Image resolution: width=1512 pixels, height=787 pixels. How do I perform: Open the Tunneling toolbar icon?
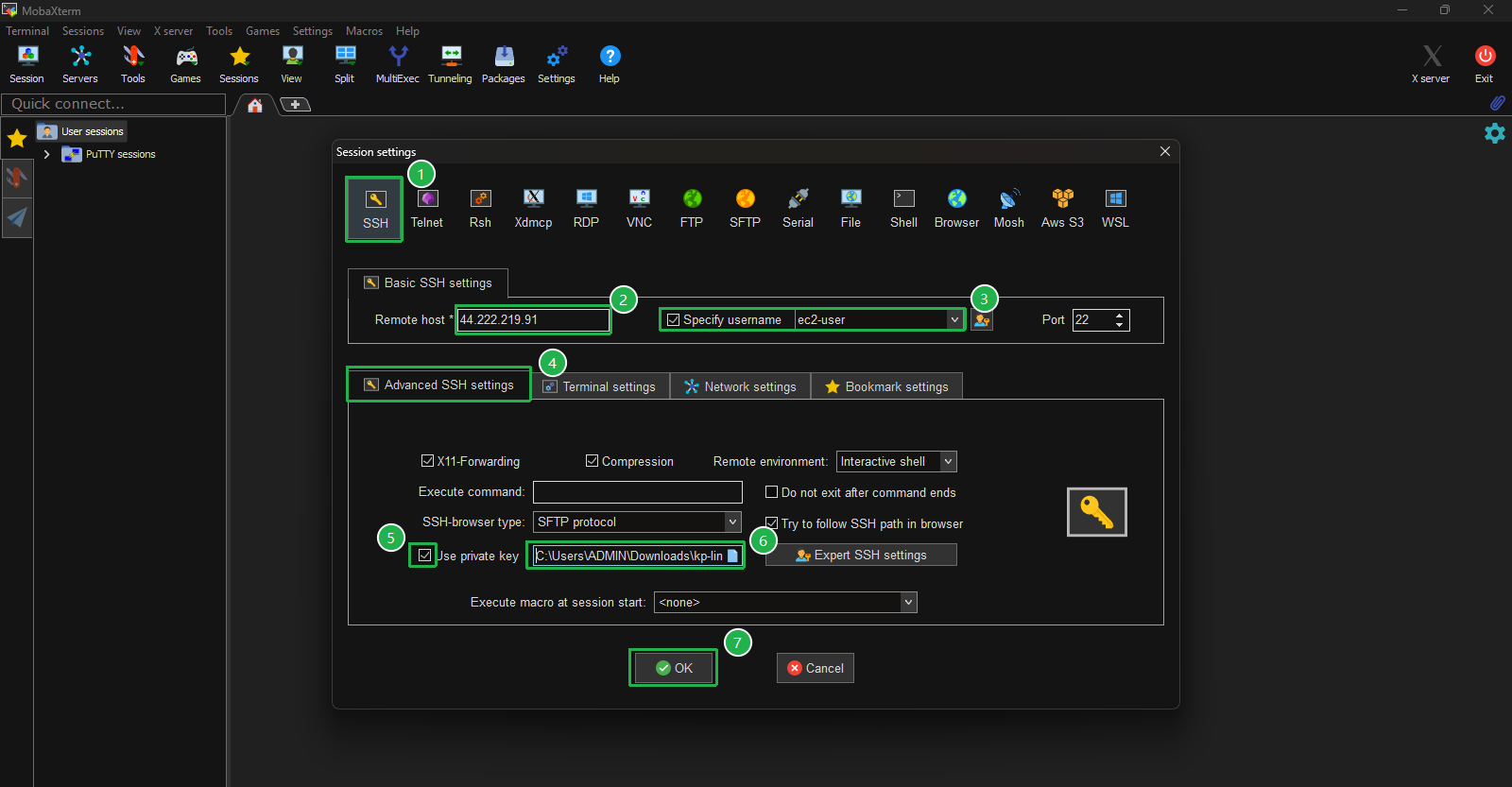[x=451, y=64]
